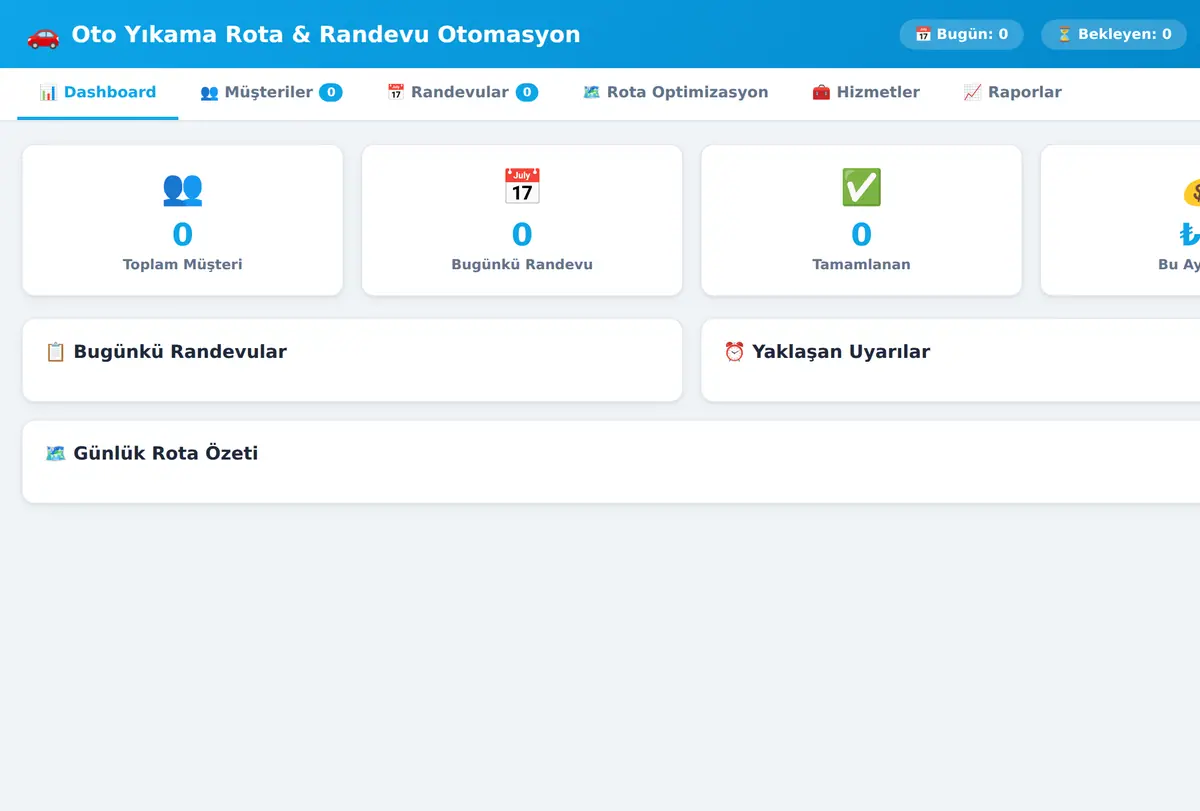The image size is (1200, 811).
Task: Click the toolbox icon on Hizmetler tab
Action: pyautogui.click(x=821, y=92)
